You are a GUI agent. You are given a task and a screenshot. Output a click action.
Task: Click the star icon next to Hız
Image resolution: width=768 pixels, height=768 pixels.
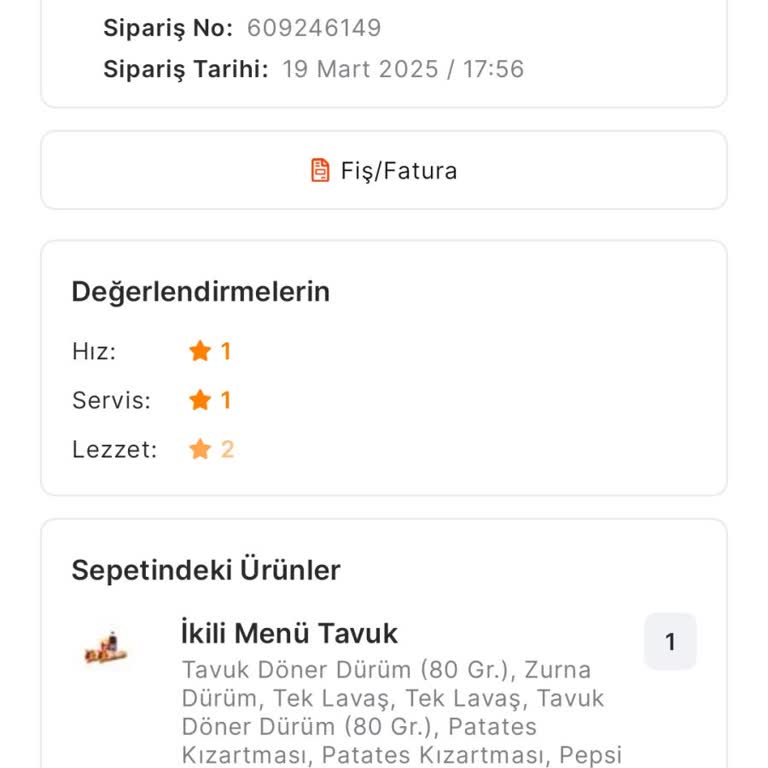point(200,351)
